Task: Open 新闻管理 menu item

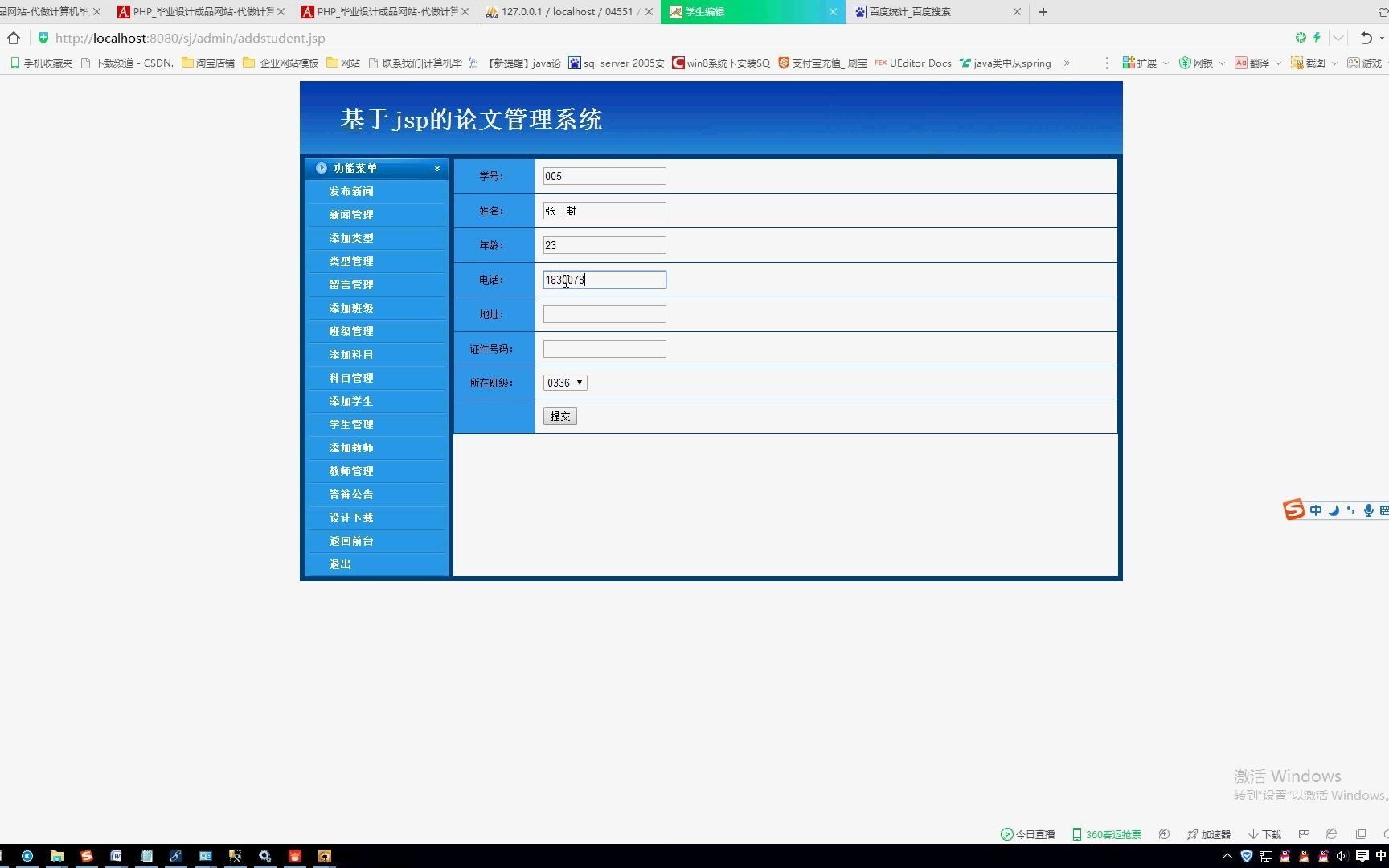Action: (351, 215)
